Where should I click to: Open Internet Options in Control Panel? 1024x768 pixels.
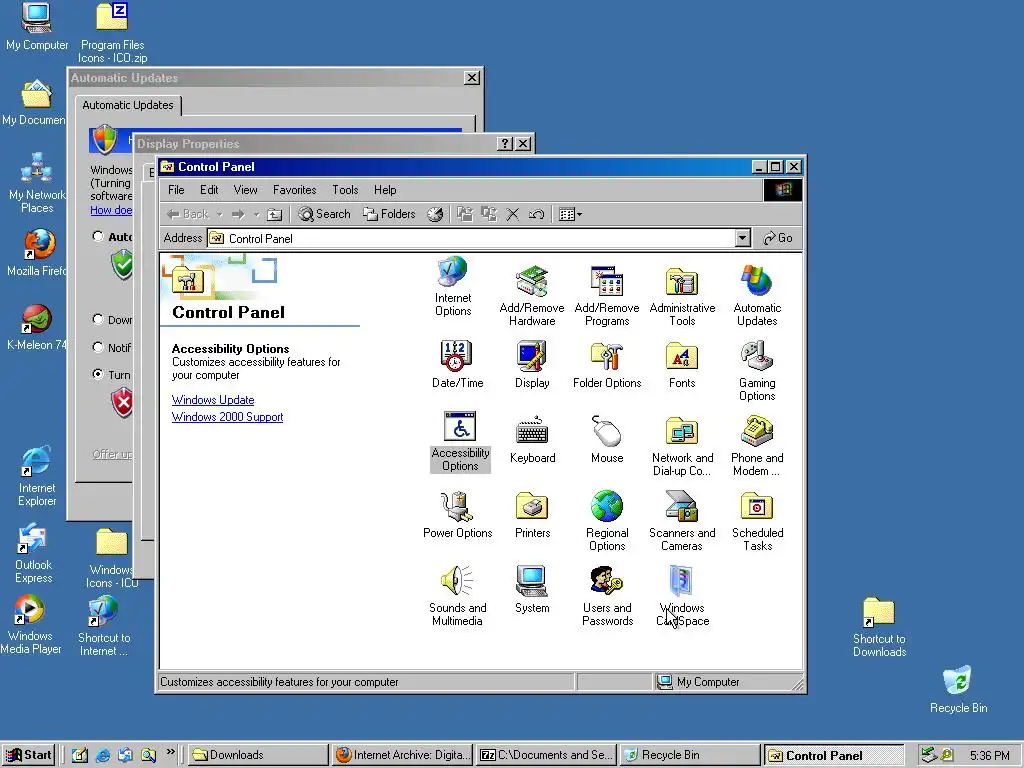(453, 286)
